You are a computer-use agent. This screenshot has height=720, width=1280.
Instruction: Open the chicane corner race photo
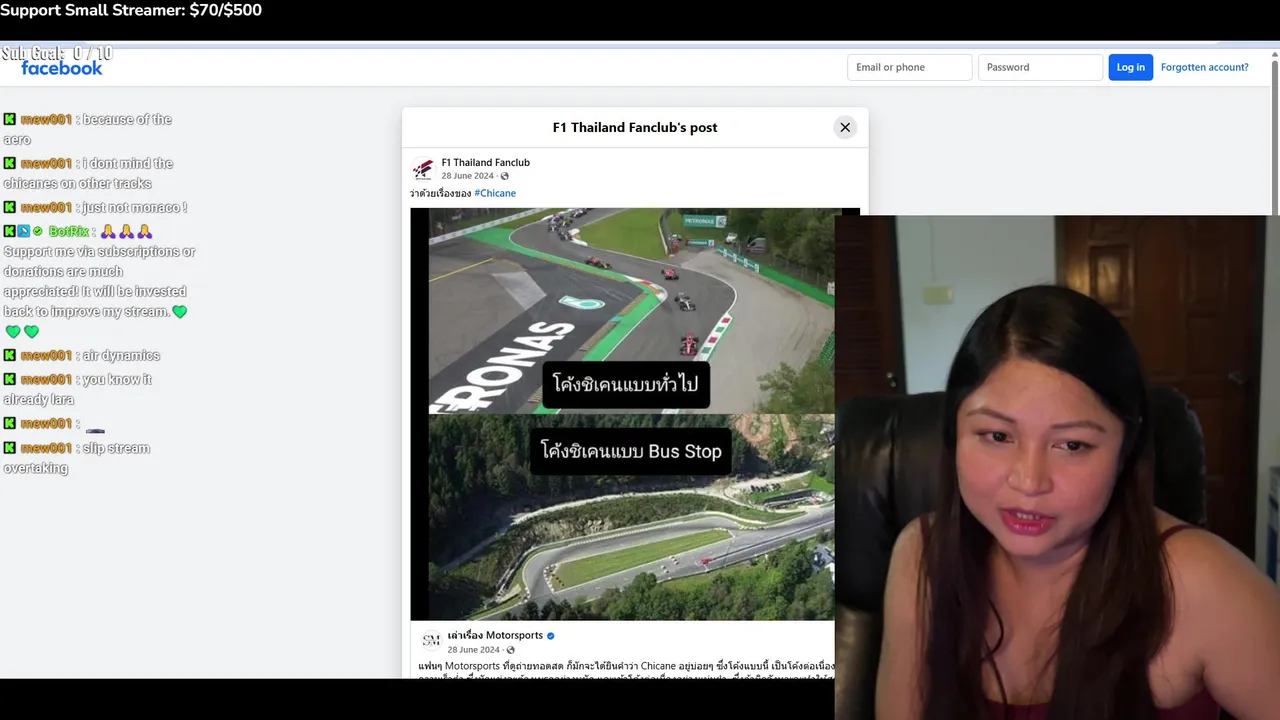click(631, 311)
